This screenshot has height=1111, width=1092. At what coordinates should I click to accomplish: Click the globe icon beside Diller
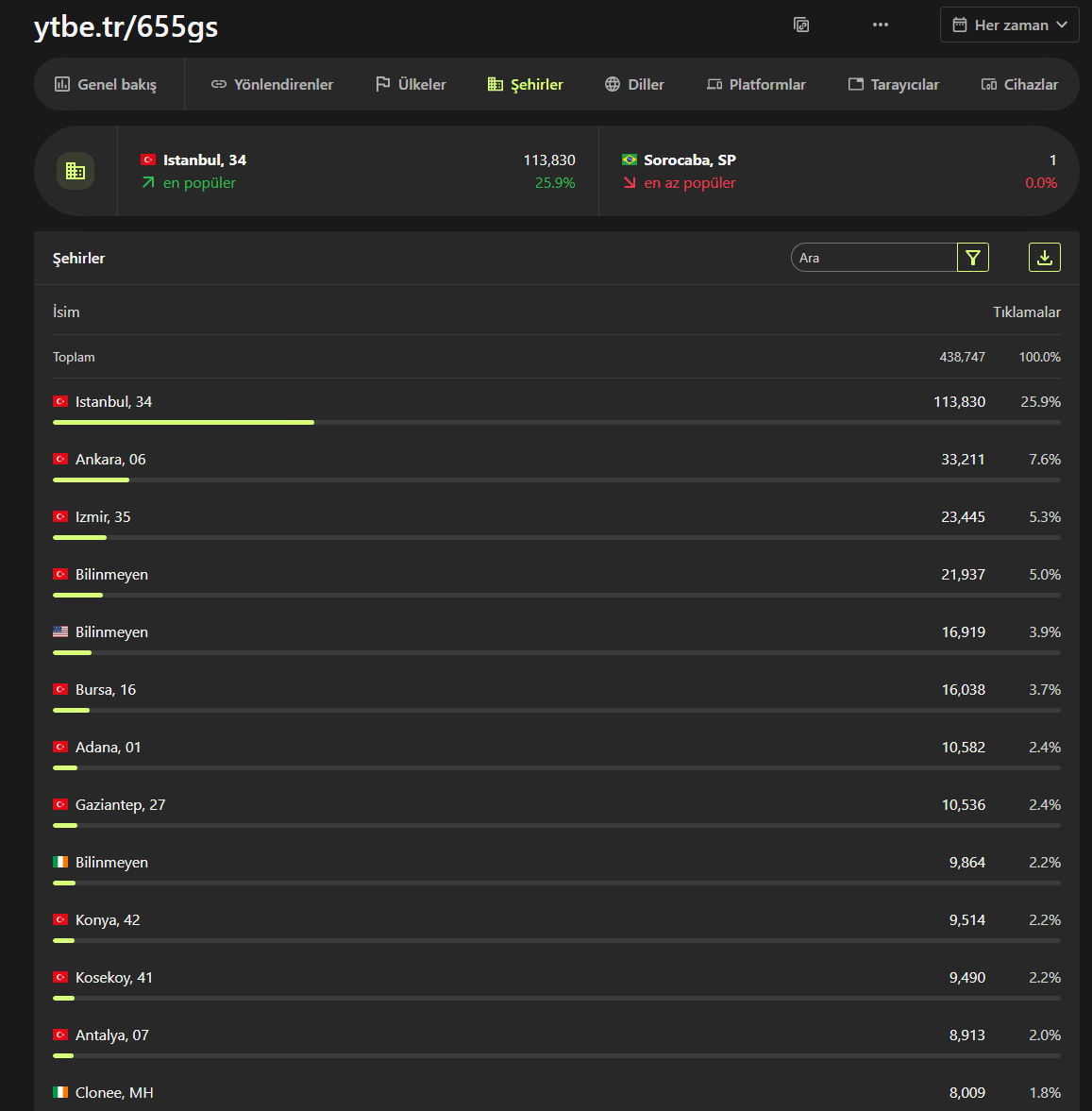pyautogui.click(x=613, y=84)
